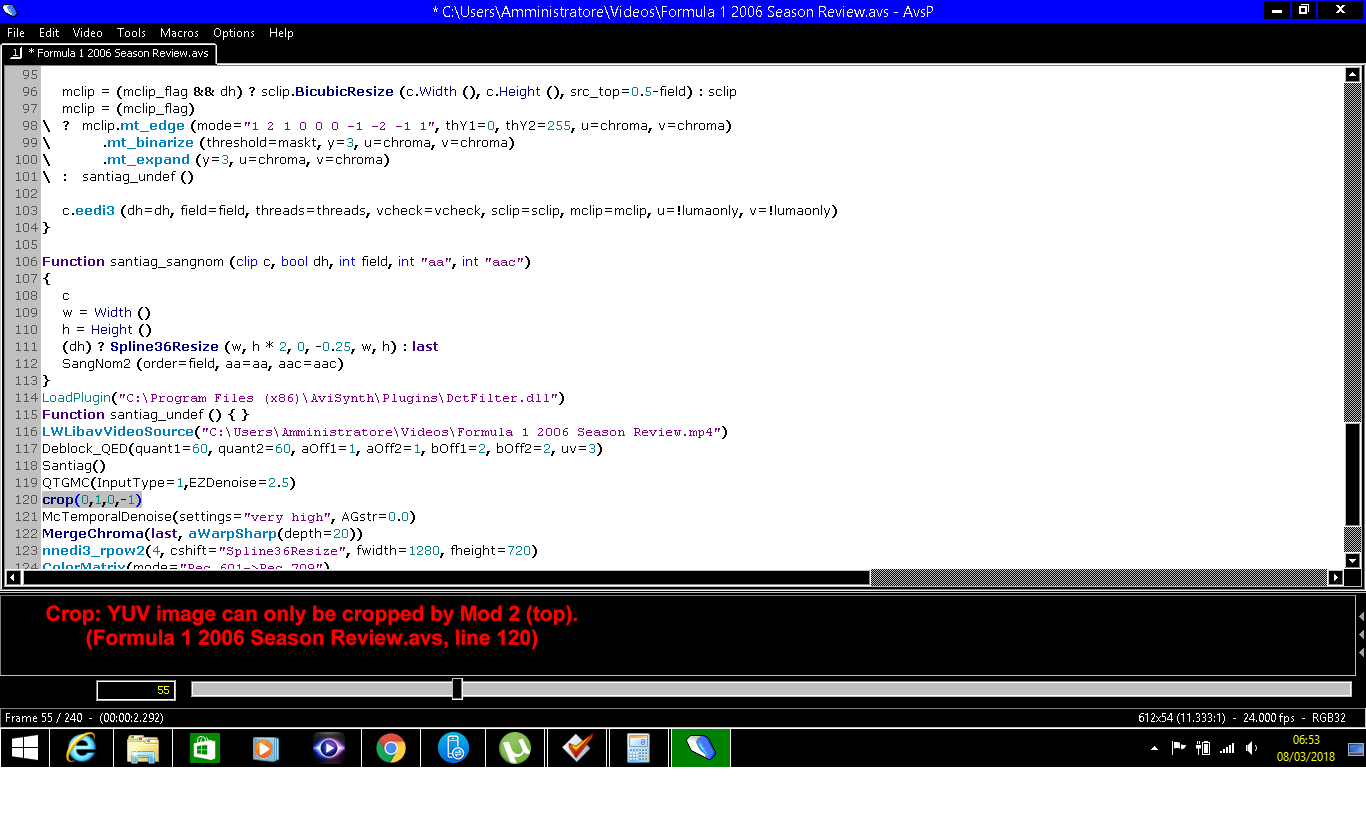Open the File menu

coord(16,33)
